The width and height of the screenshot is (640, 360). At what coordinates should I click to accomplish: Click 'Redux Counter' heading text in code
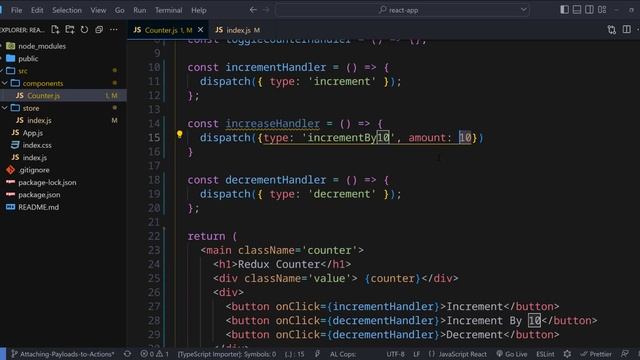pyautogui.click(x=279, y=264)
